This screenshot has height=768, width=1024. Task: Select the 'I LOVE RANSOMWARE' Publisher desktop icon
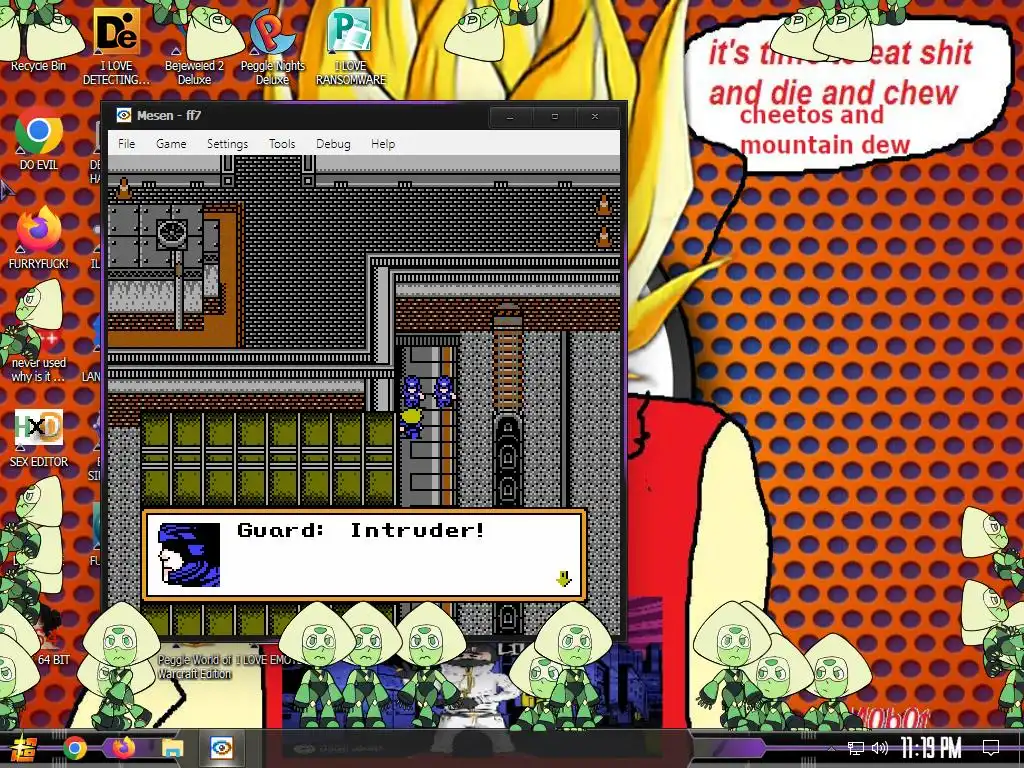(351, 46)
